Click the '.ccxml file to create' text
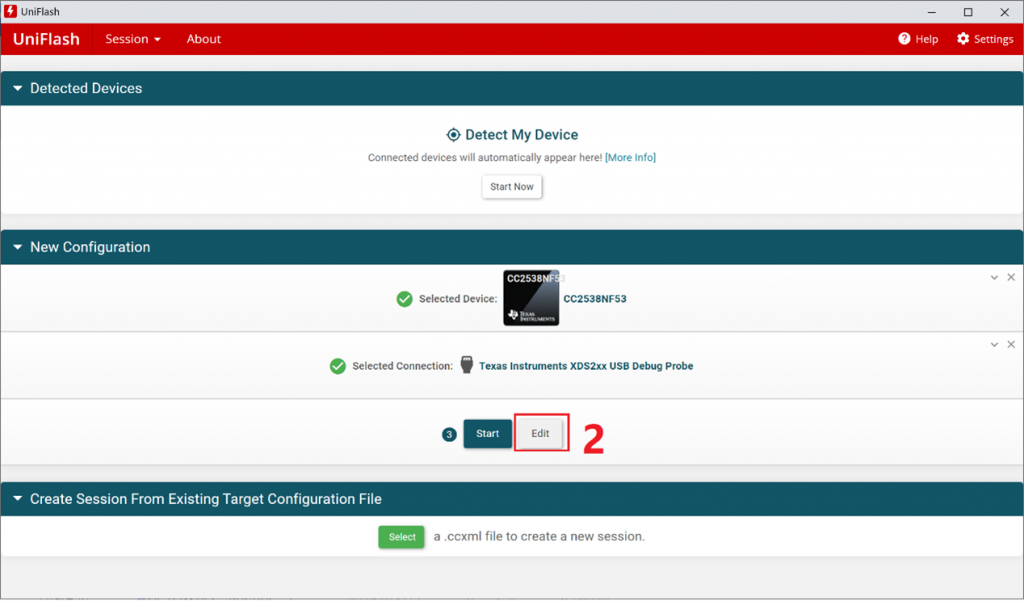This screenshot has height=601, width=1024. click(506, 536)
